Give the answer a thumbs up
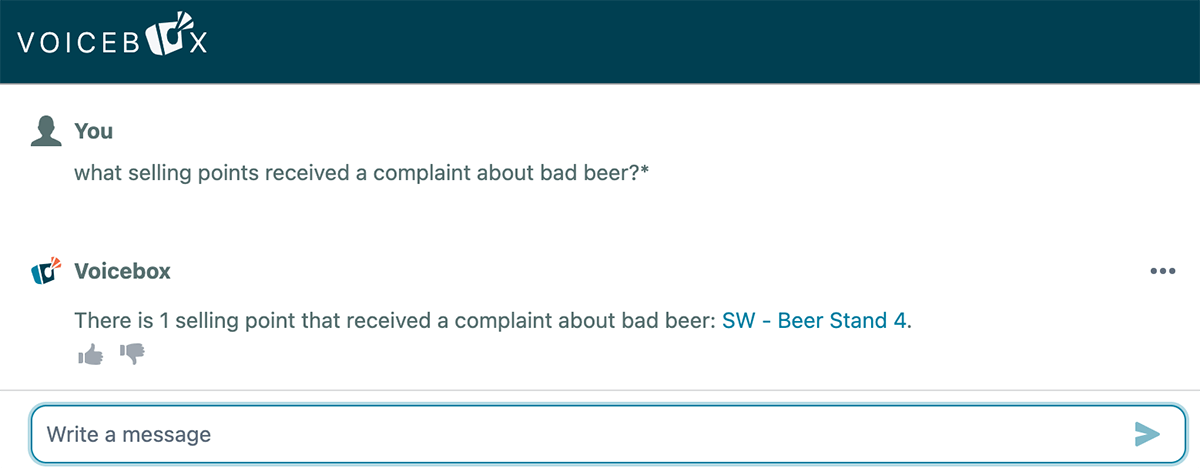 point(90,354)
